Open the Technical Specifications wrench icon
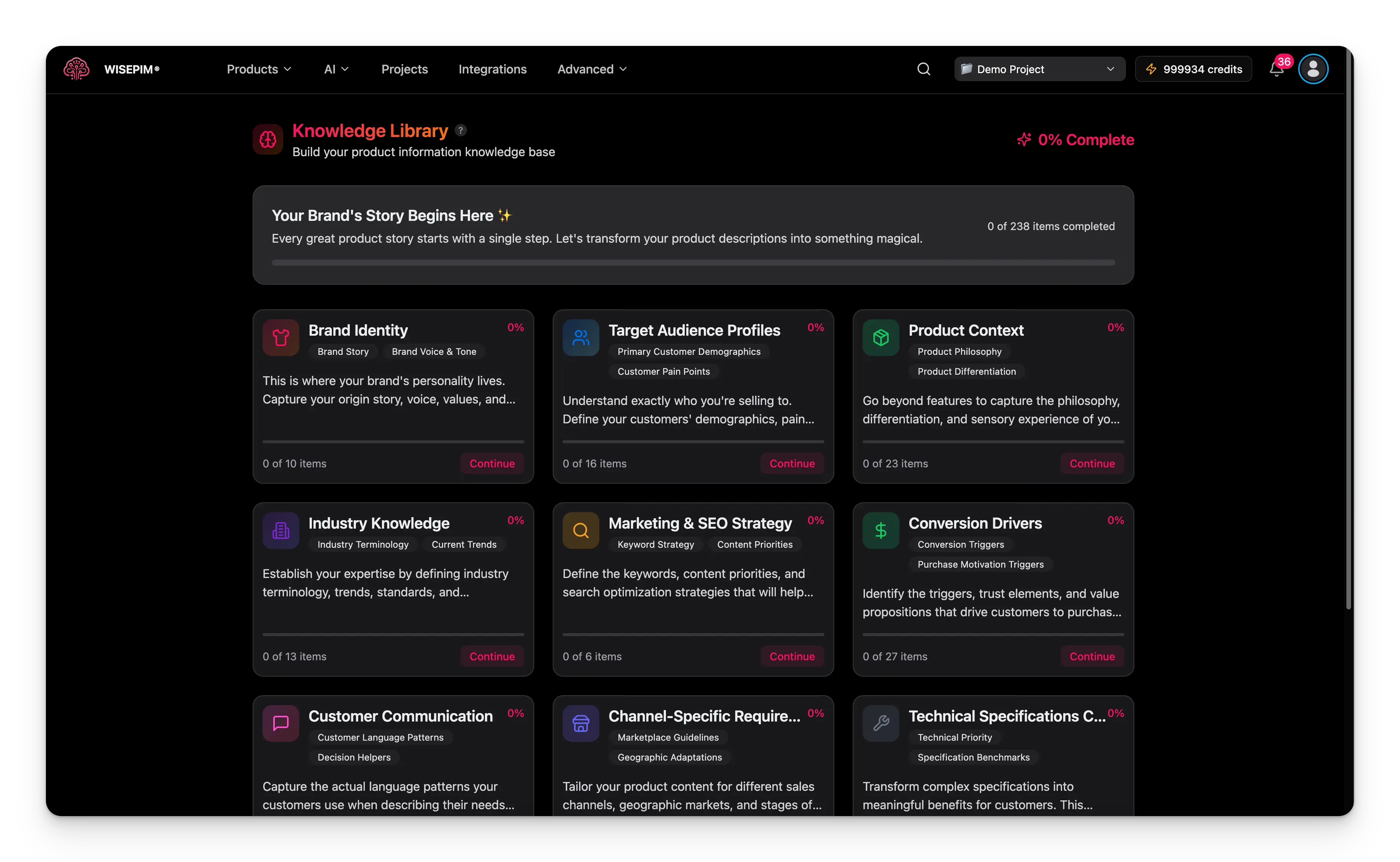Screen dimensions: 1400x862 880,723
